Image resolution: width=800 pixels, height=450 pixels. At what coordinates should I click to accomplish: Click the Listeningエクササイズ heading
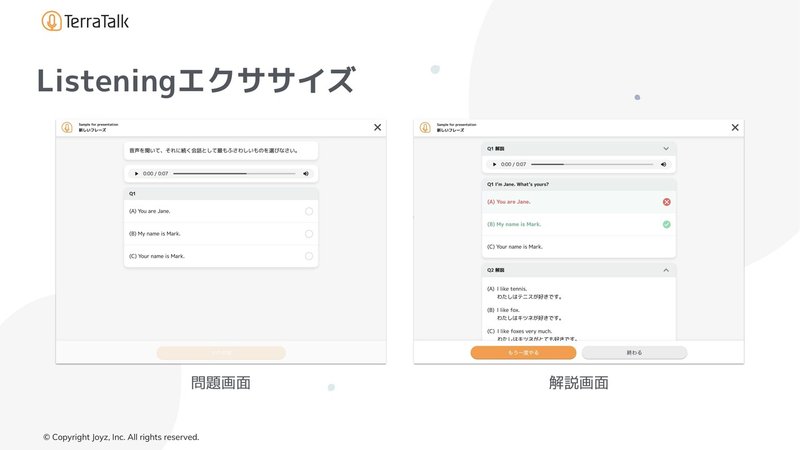coord(196,81)
